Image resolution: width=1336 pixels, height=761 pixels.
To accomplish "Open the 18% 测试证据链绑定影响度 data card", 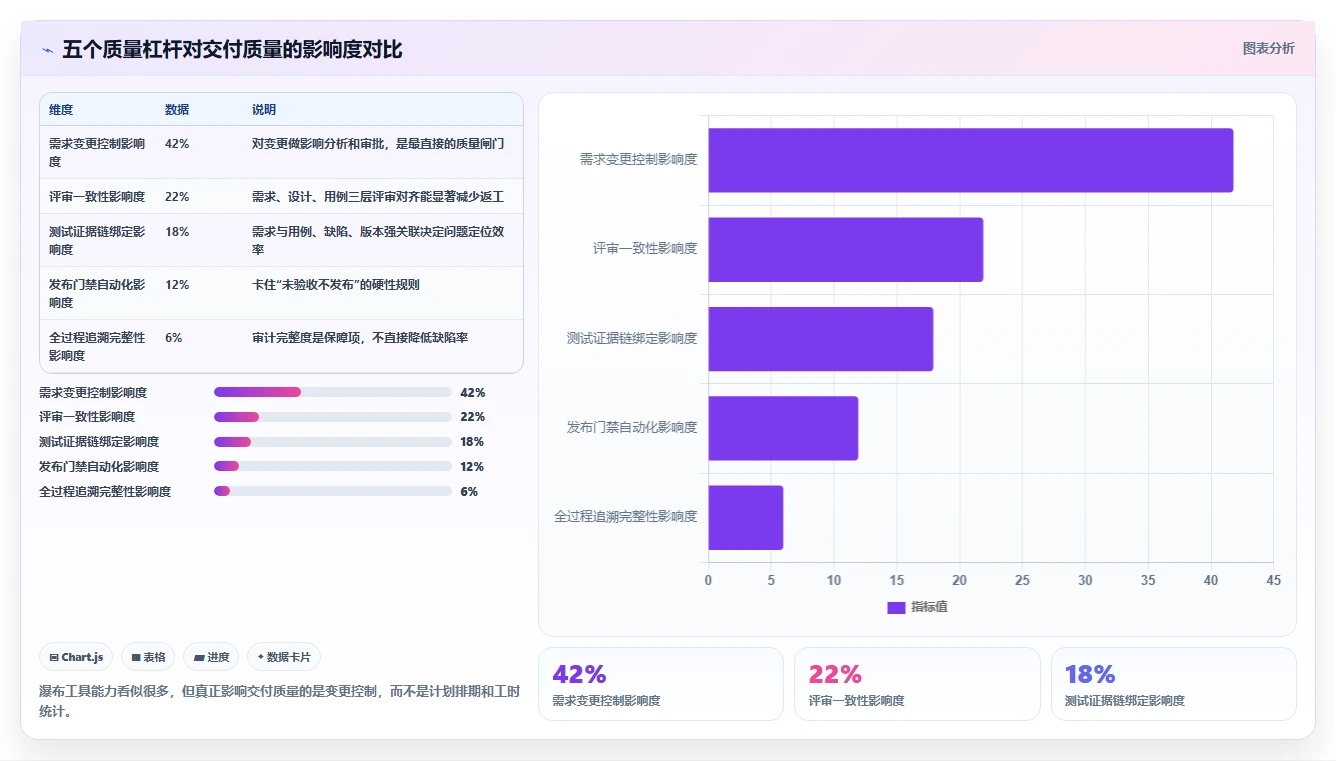I will tap(1173, 684).
